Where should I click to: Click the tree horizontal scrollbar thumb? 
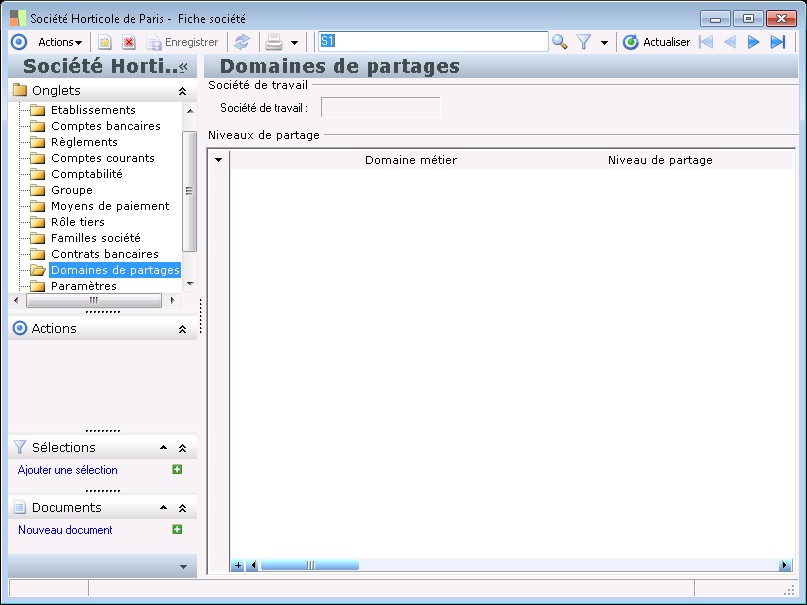[94, 300]
